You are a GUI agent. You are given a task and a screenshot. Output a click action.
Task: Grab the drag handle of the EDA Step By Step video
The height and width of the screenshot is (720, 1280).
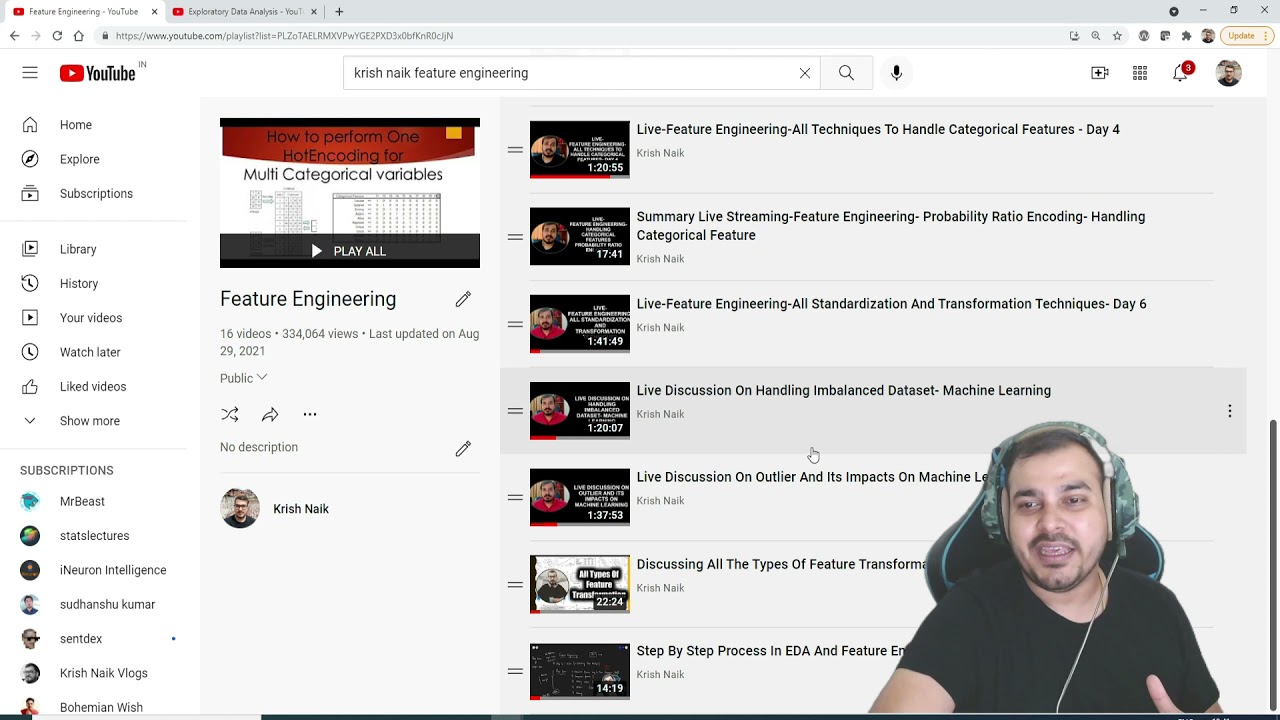pos(515,671)
